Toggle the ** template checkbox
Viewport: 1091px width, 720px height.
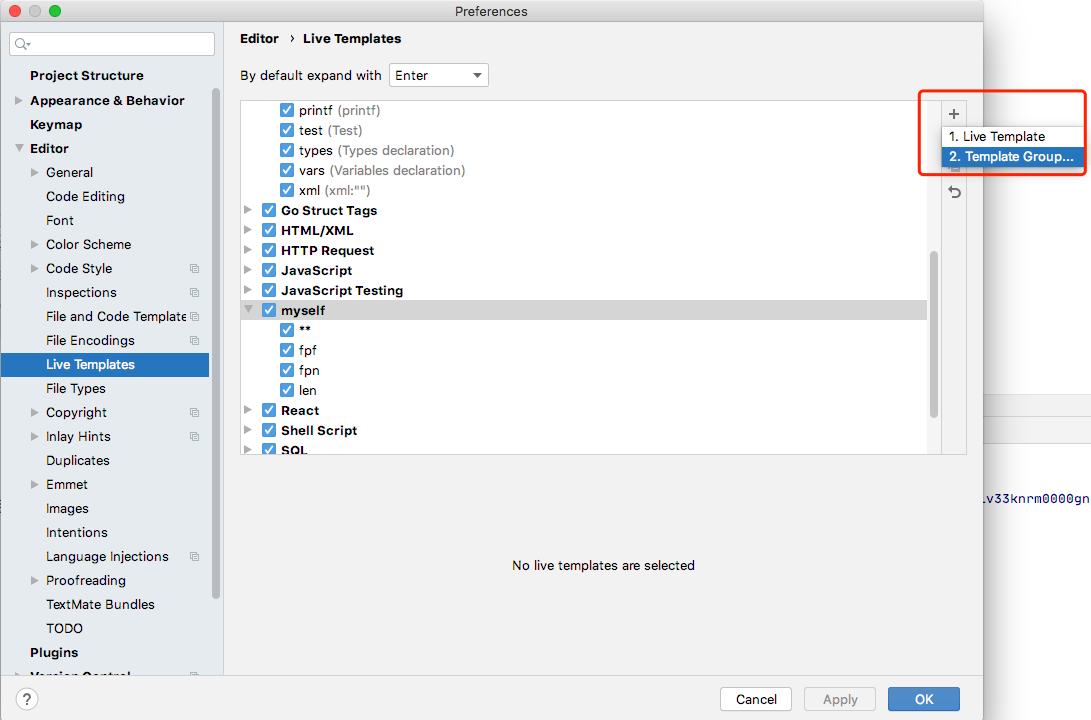[x=287, y=330]
